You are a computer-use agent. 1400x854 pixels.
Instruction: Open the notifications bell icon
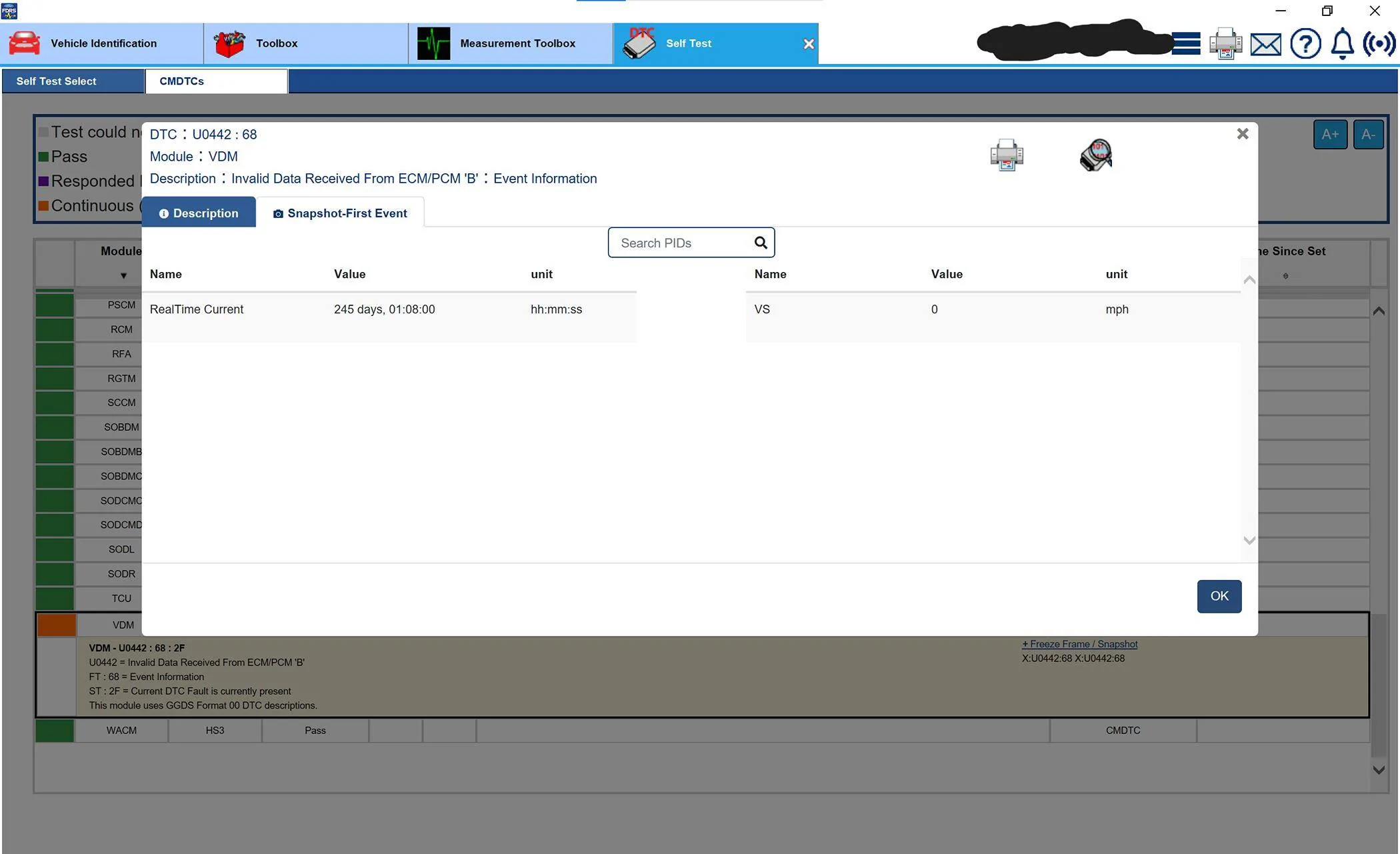[x=1342, y=44]
